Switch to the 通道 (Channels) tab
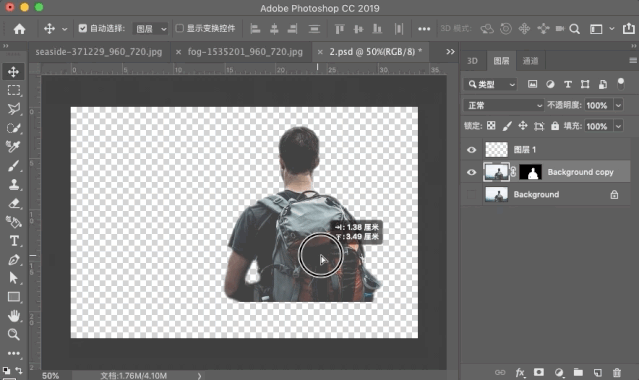Screen dimensions: 639x380 [530, 61]
